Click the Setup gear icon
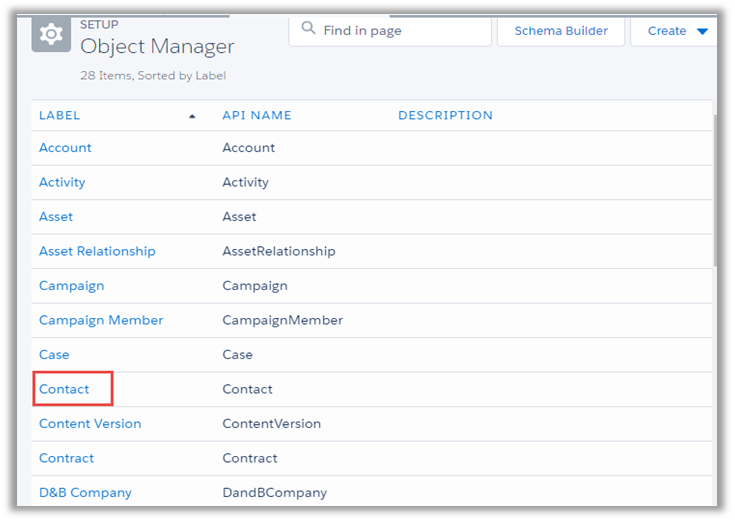This screenshot has width=735, height=521. (x=51, y=34)
